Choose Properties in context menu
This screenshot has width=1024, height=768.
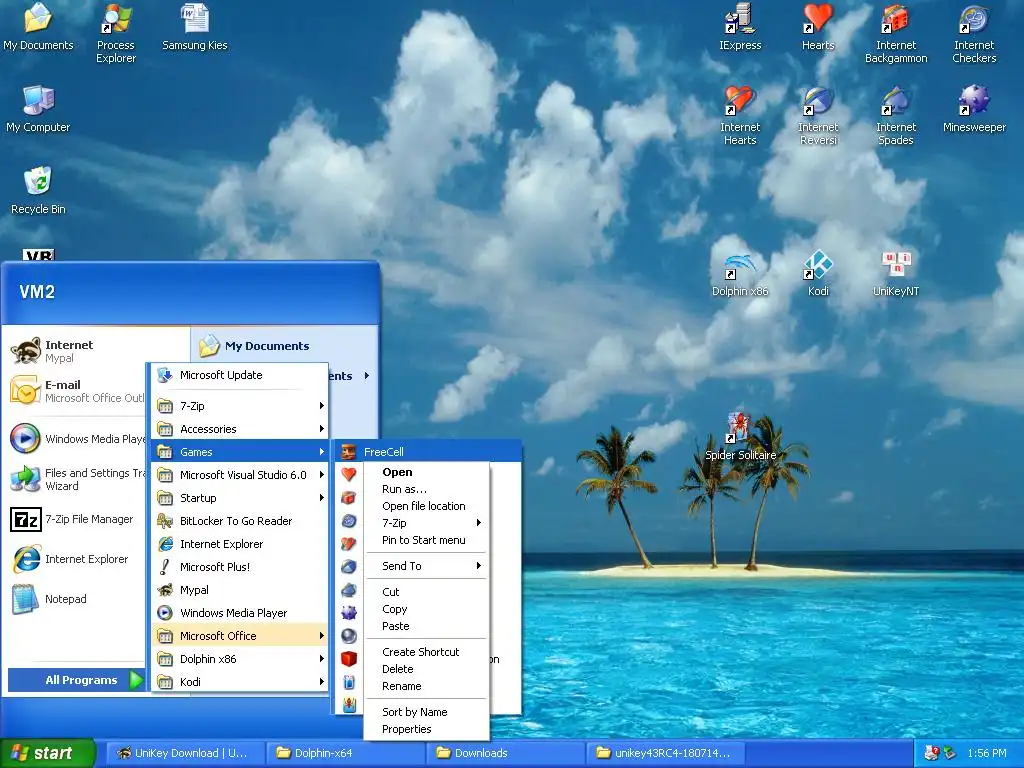click(426, 729)
